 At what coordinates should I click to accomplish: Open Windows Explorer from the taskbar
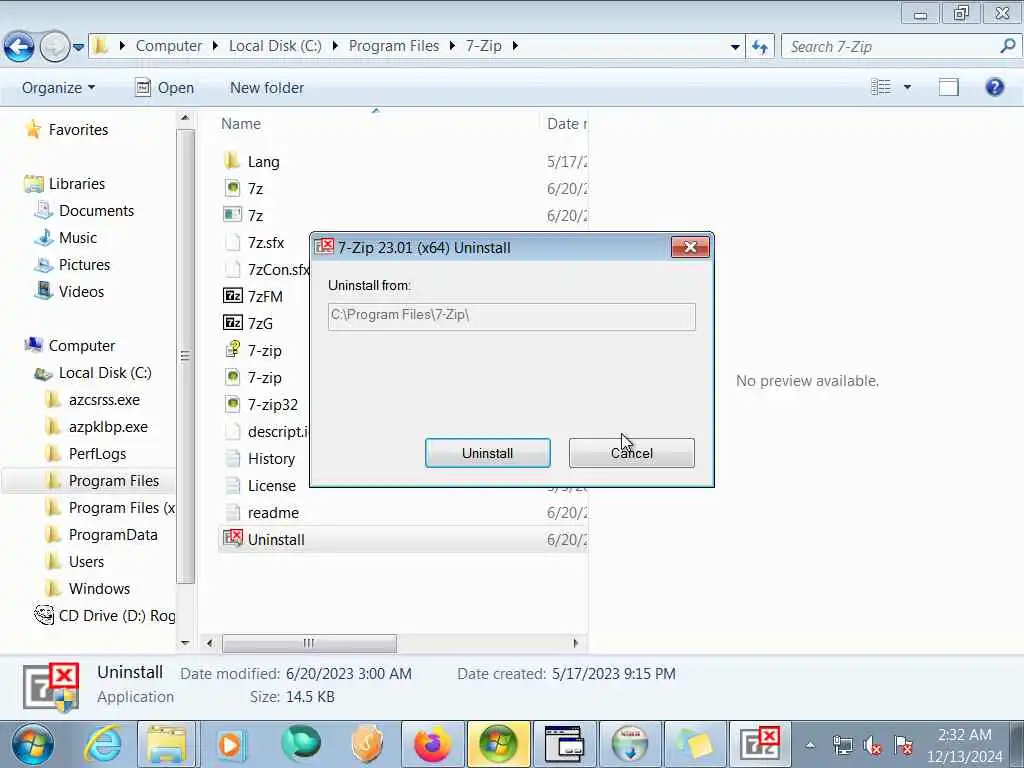(167, 744)
